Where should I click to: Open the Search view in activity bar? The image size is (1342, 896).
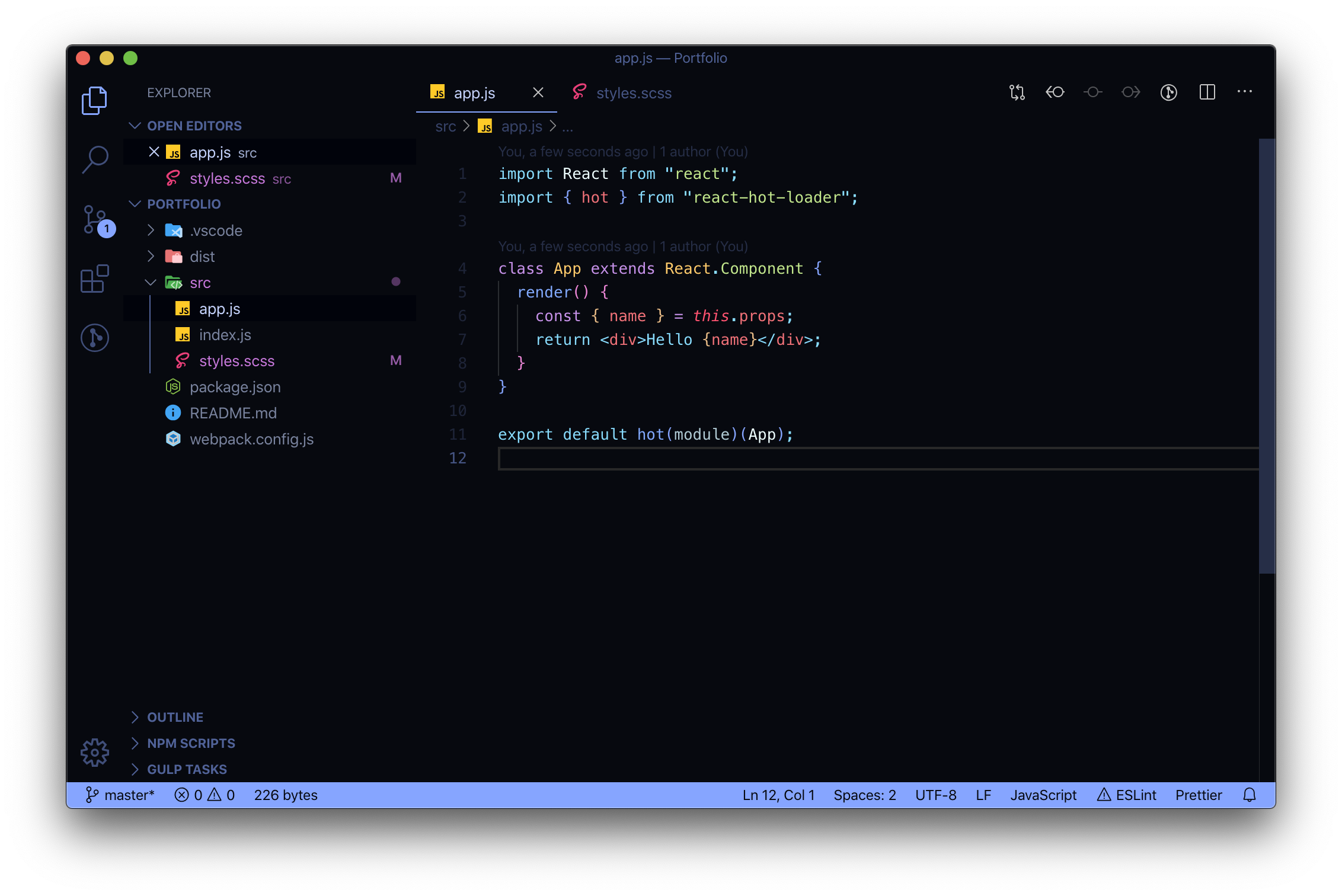coord(94,158)
